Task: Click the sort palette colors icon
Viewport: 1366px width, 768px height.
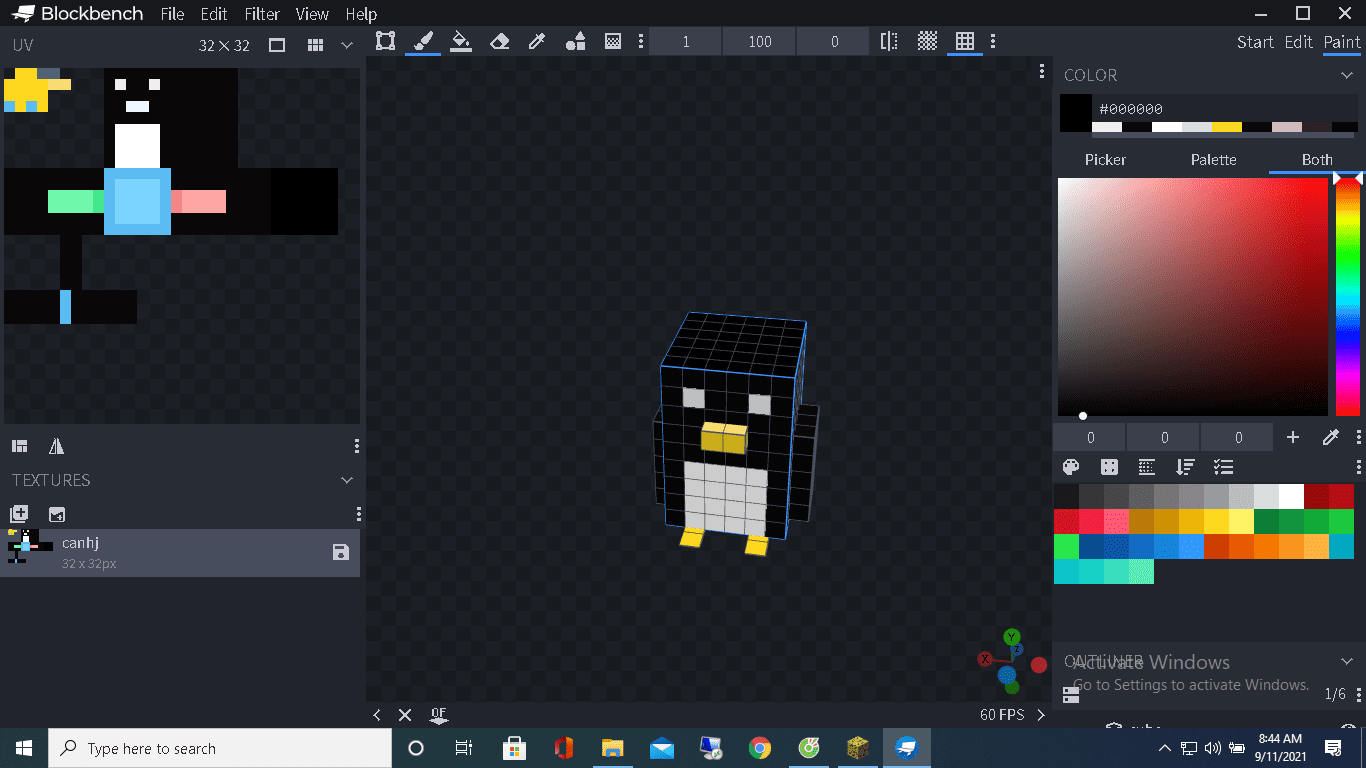Action: point(1185,467)
